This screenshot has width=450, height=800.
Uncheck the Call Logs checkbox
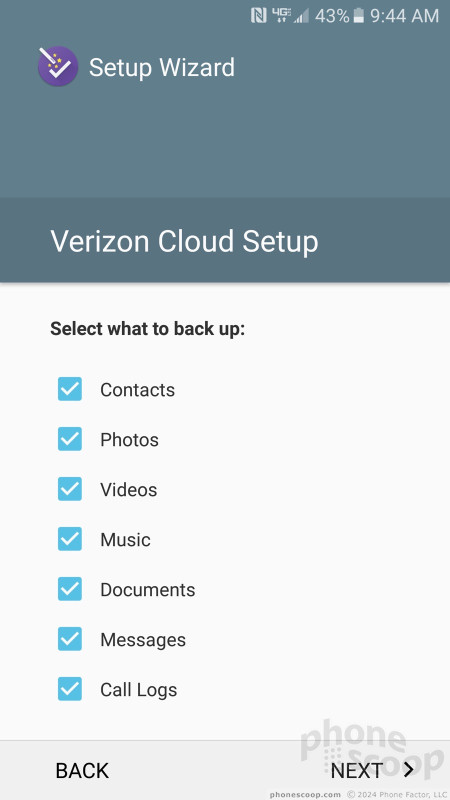pyautogui.click(x=70, y=689)
